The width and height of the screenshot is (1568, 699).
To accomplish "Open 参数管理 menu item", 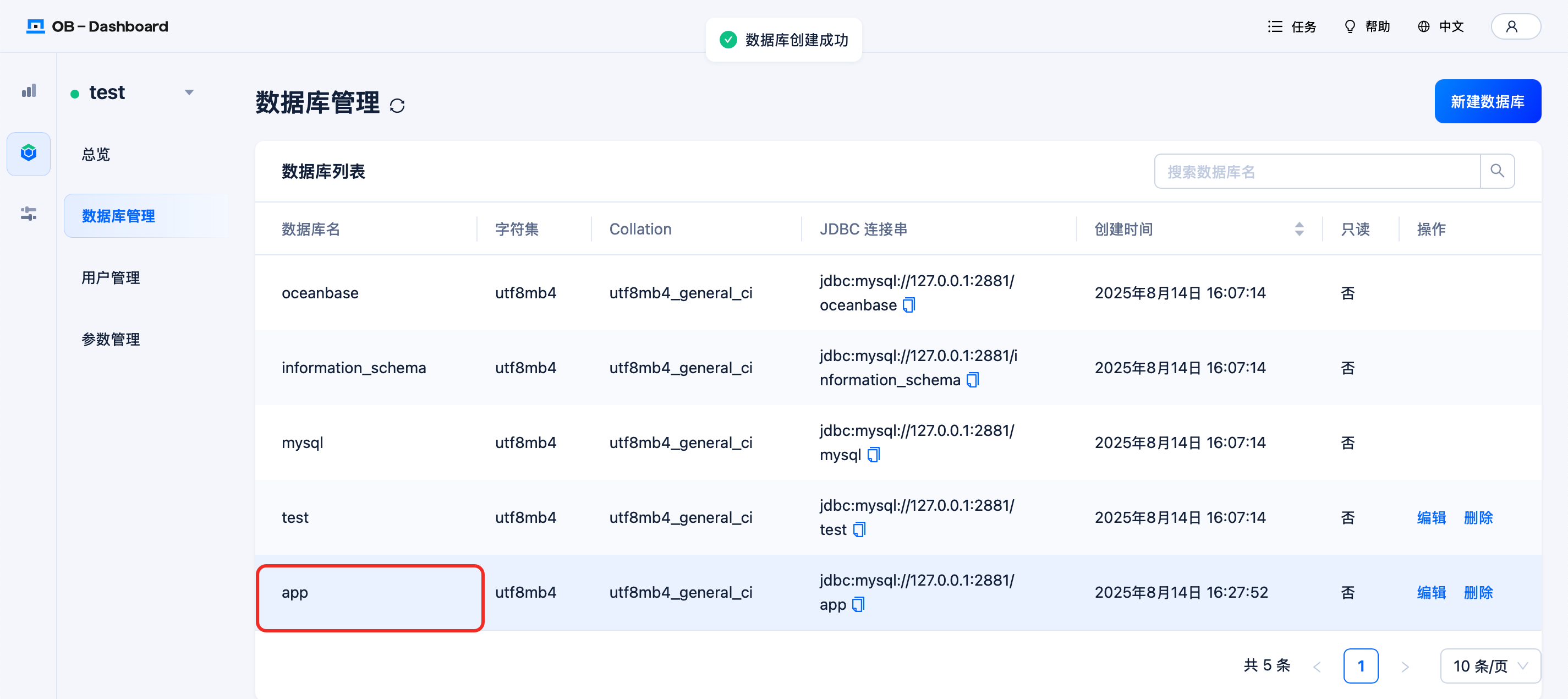I will 110,338.
